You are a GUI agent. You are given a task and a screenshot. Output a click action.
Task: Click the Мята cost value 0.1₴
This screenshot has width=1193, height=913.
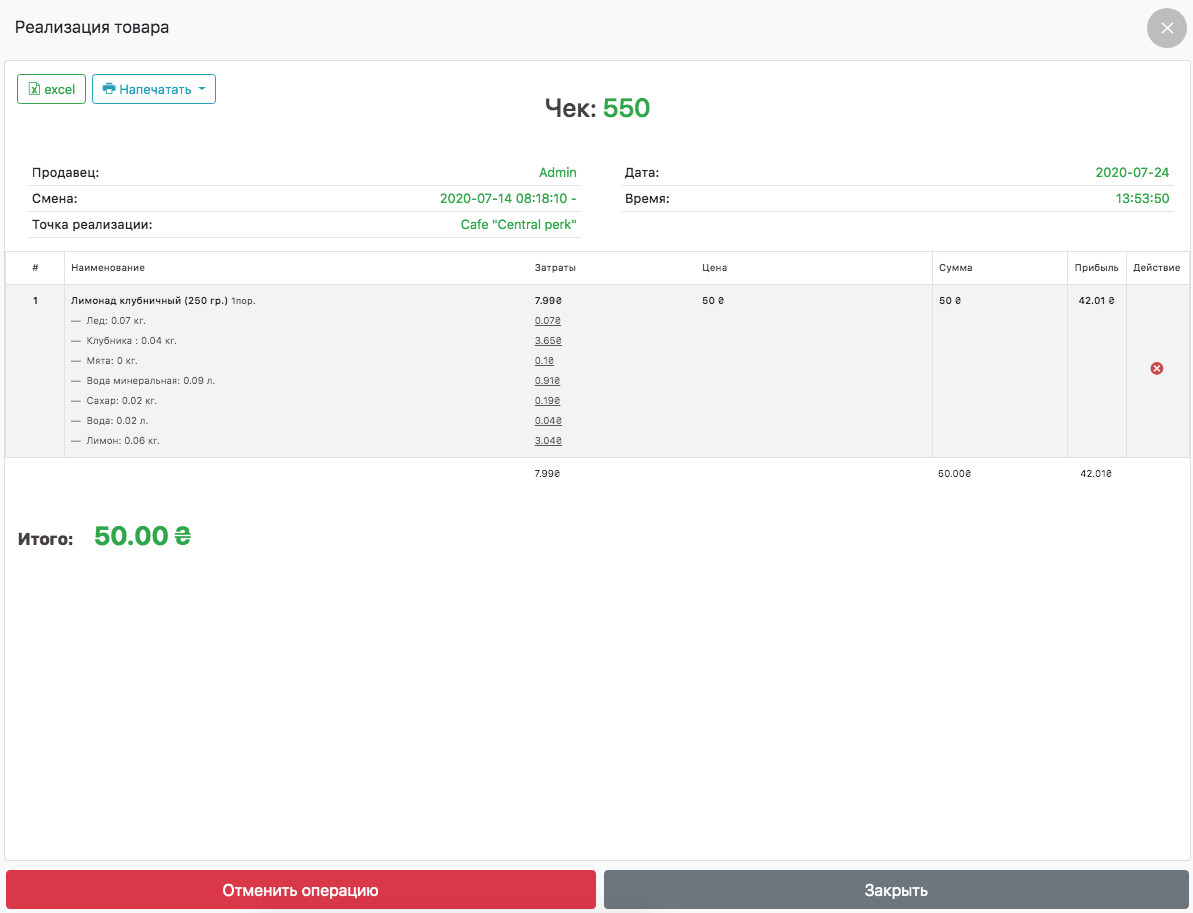click(x=544, y=361)
